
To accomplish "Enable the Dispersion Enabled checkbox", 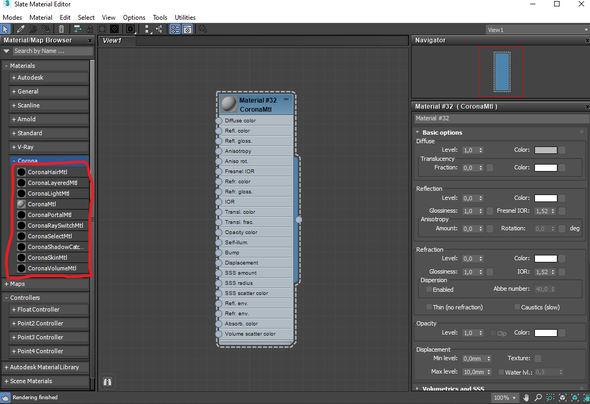I will pyautogui.click(x=429, y=289).
